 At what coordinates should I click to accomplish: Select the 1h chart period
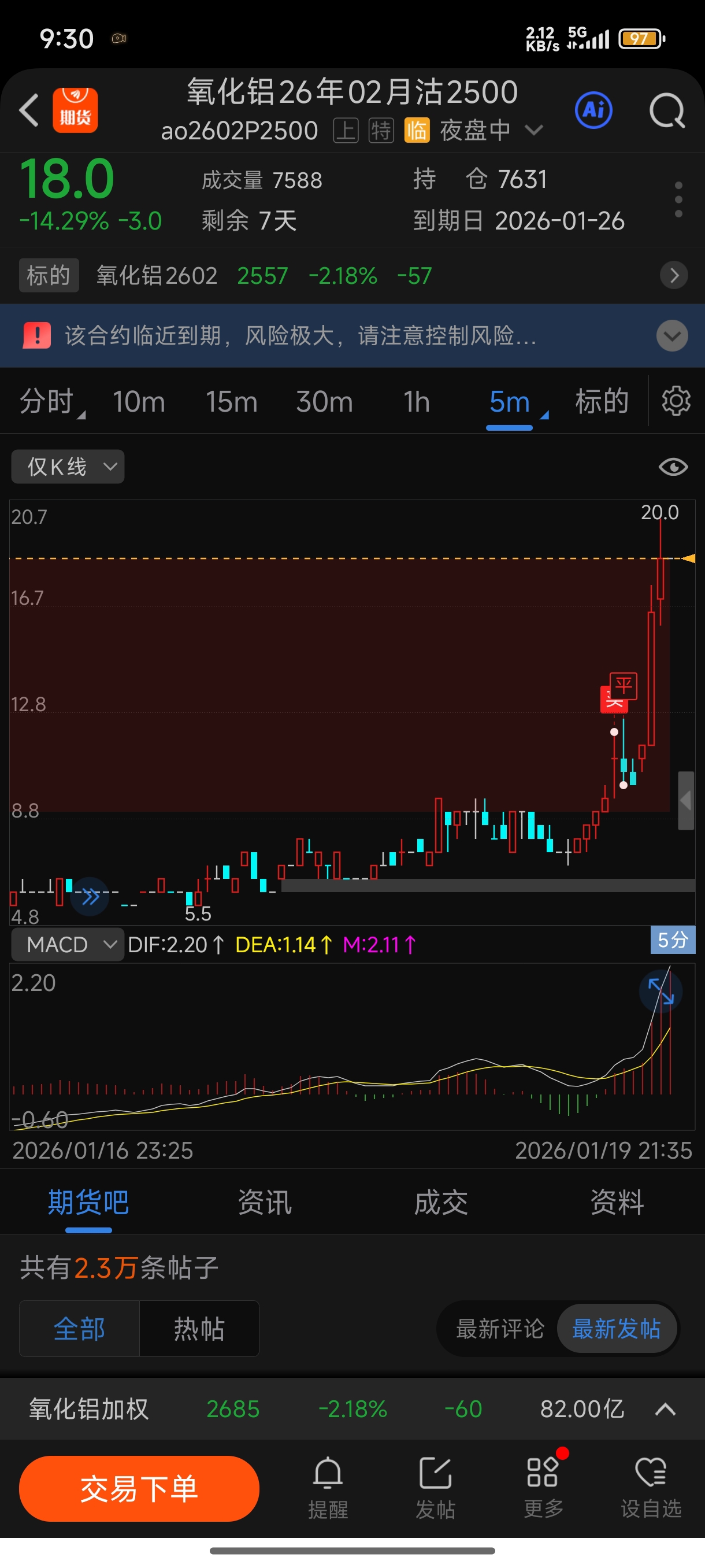417,402
